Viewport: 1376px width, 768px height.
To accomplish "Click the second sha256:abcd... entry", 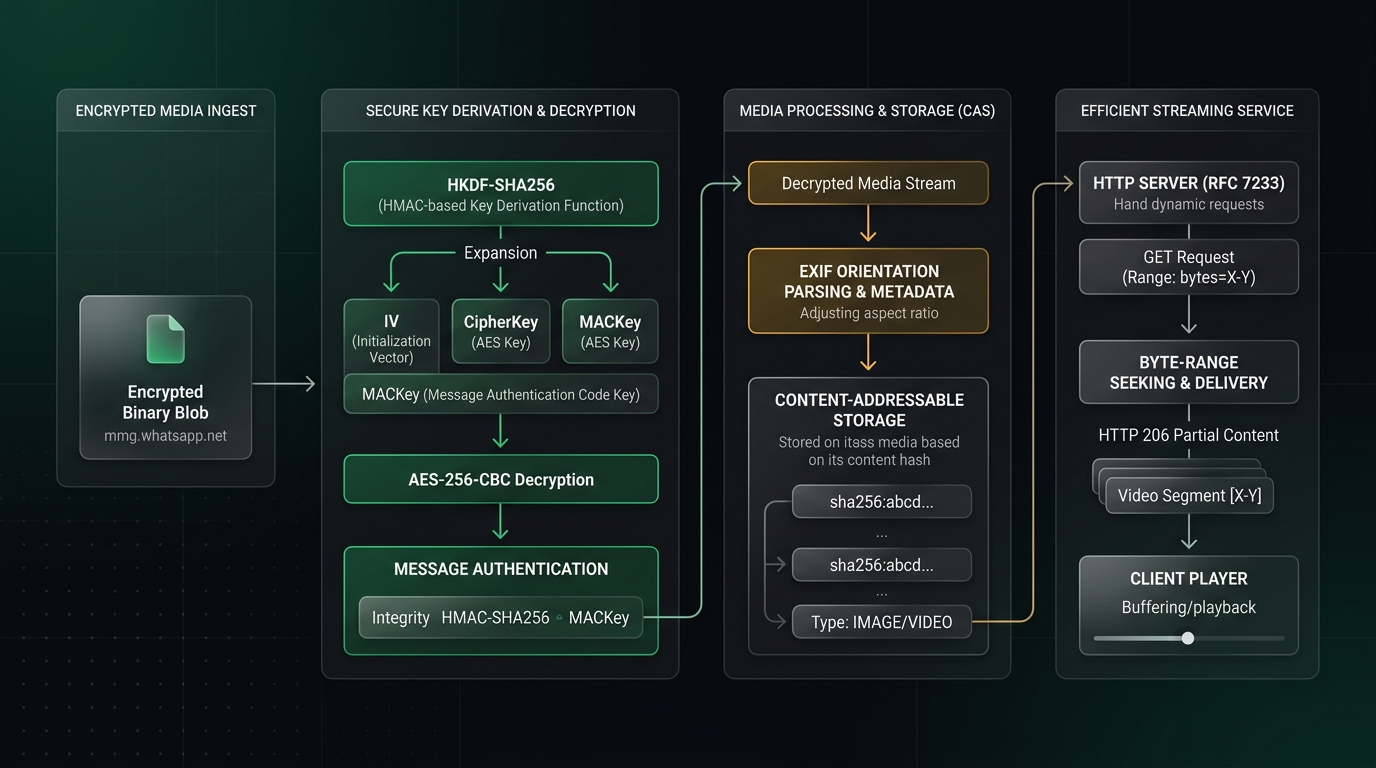I will coord(881,565).
